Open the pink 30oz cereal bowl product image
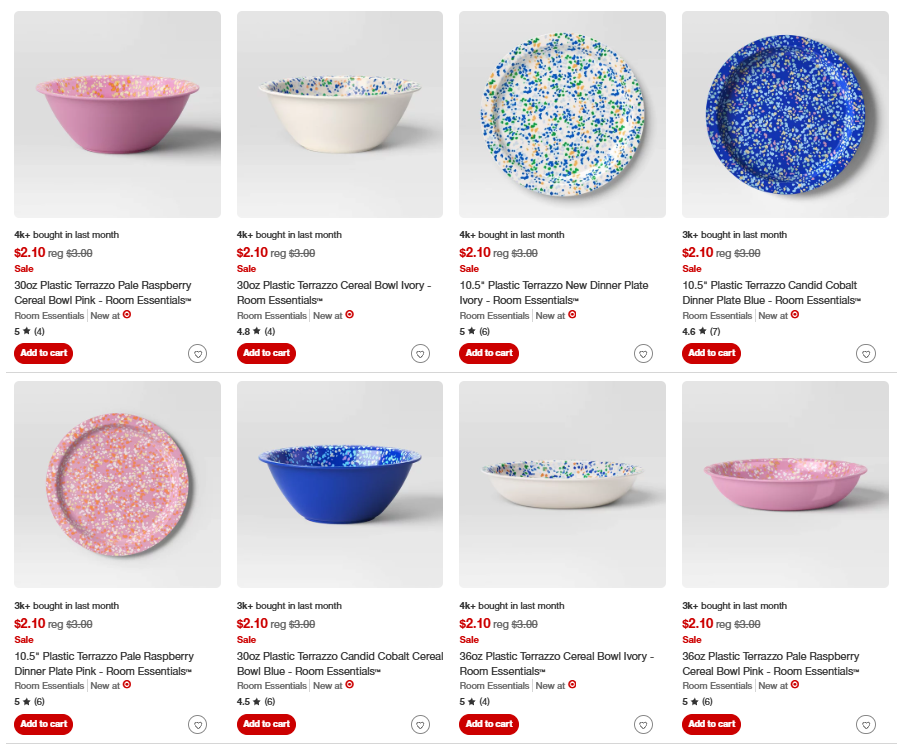Viewport: 902px width, 751px height. [117, 114]
